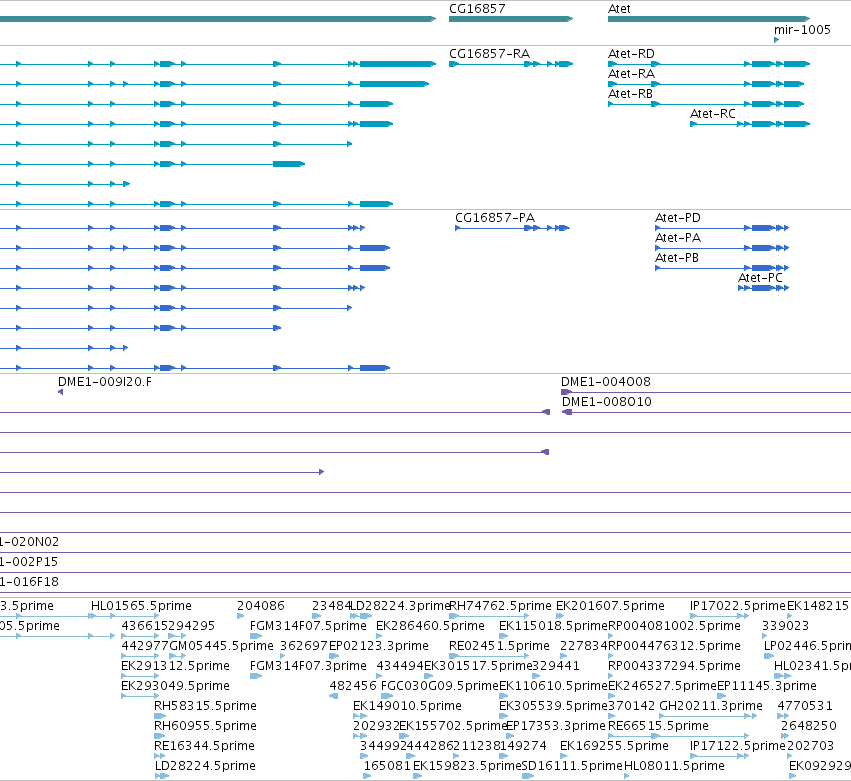Choose EST RE66515.5prime

click(658, 726)
